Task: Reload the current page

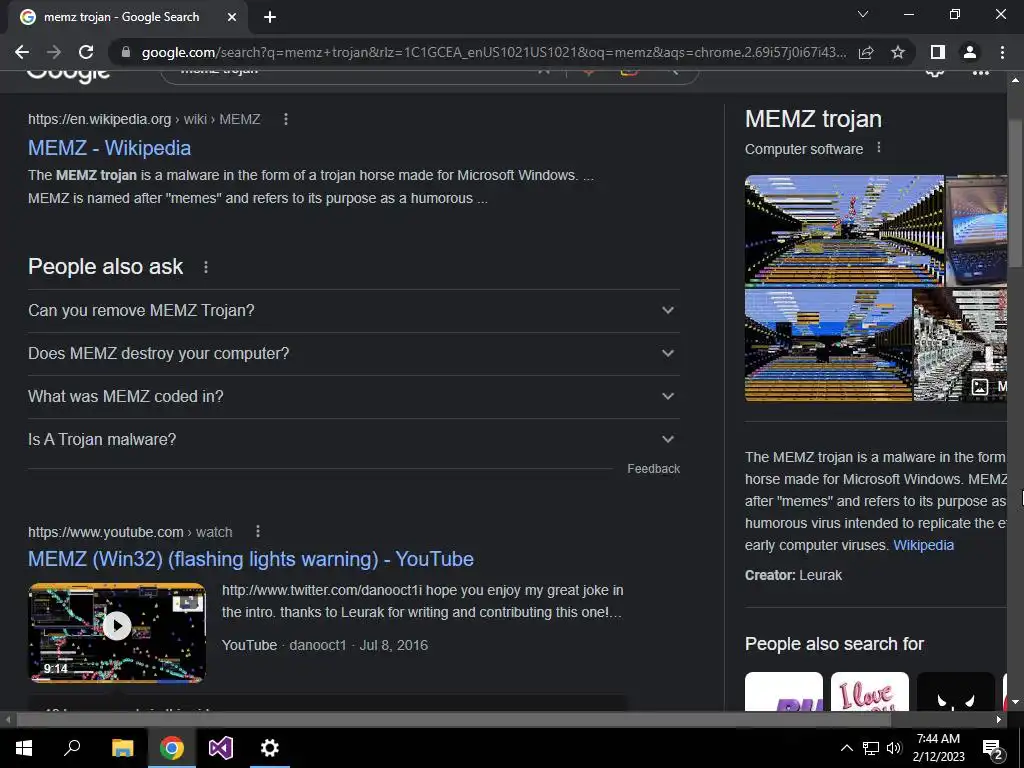Action: coord(86,52)
